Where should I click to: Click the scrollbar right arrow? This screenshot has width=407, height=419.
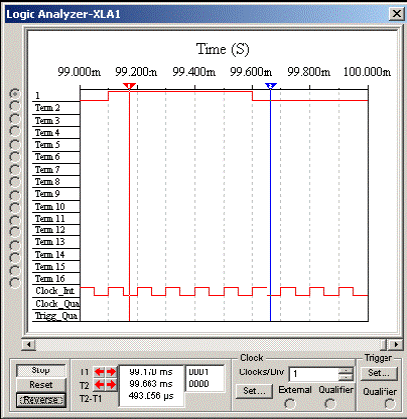396,344
